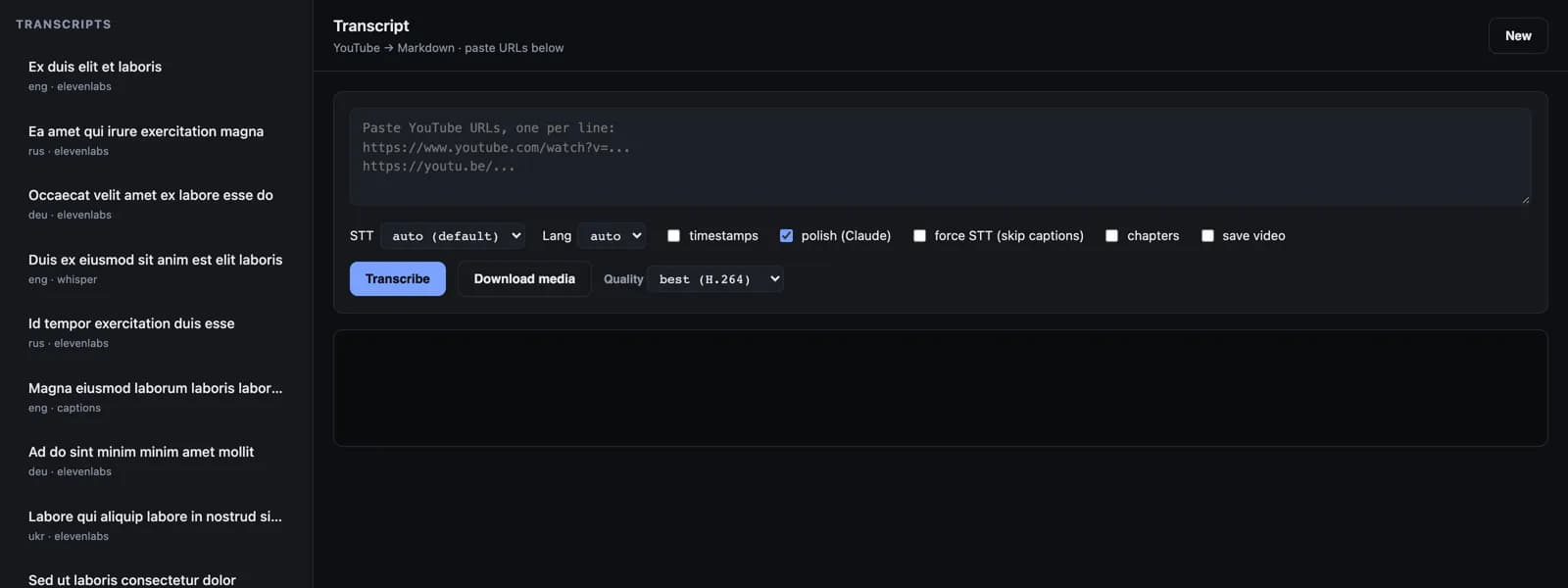Click the Download media button
This screenshot has height=588, width=1568.
pyautogui.click(x=524, y=279)
